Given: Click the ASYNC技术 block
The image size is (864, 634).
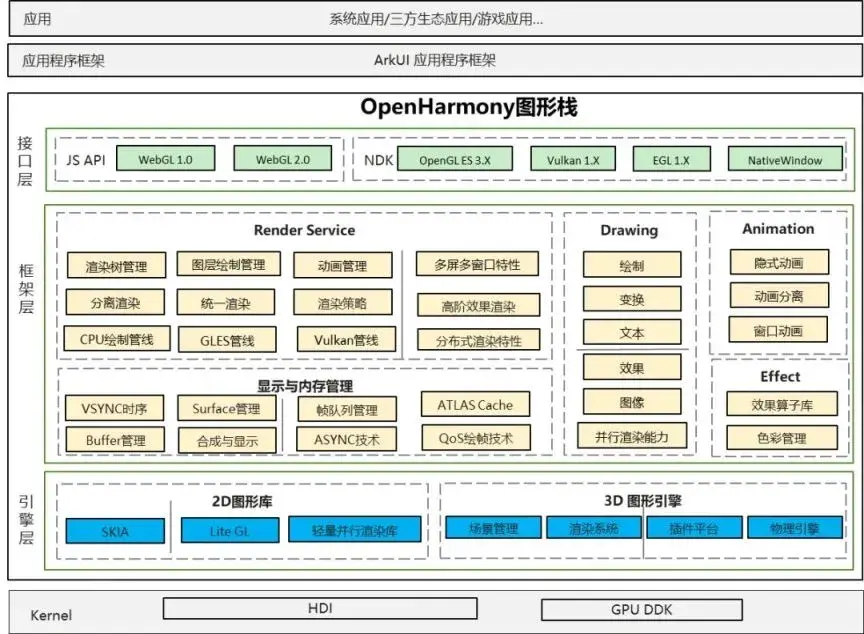Looking at the screenshot, I should (347, 439).
